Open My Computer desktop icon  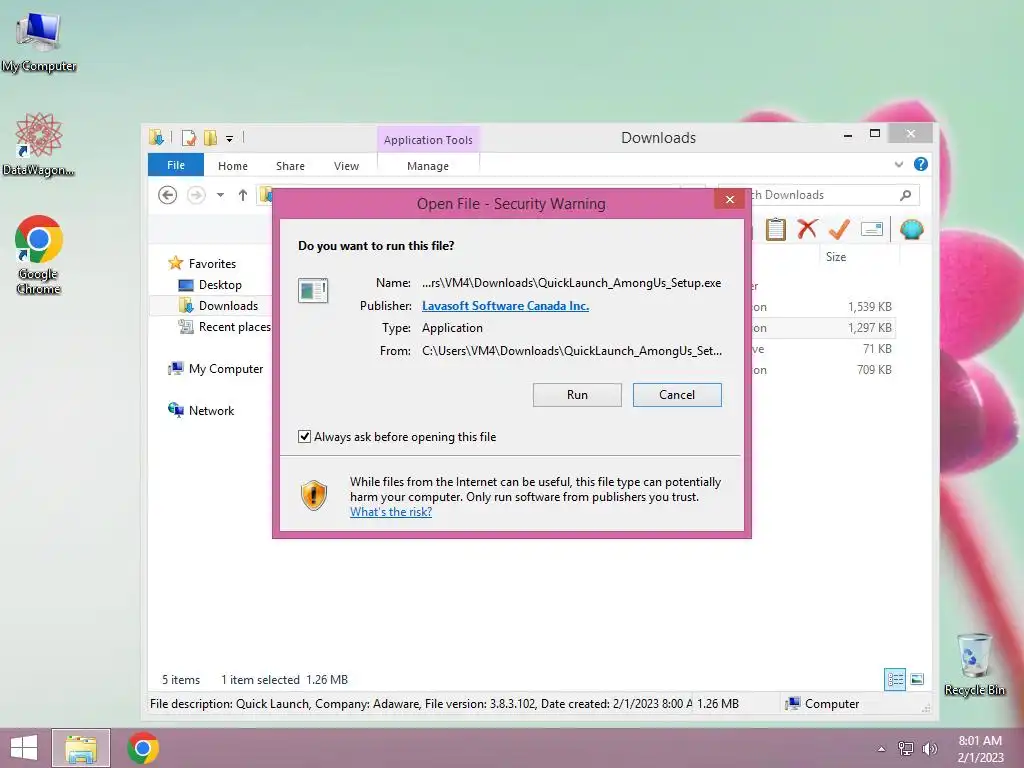39,42
